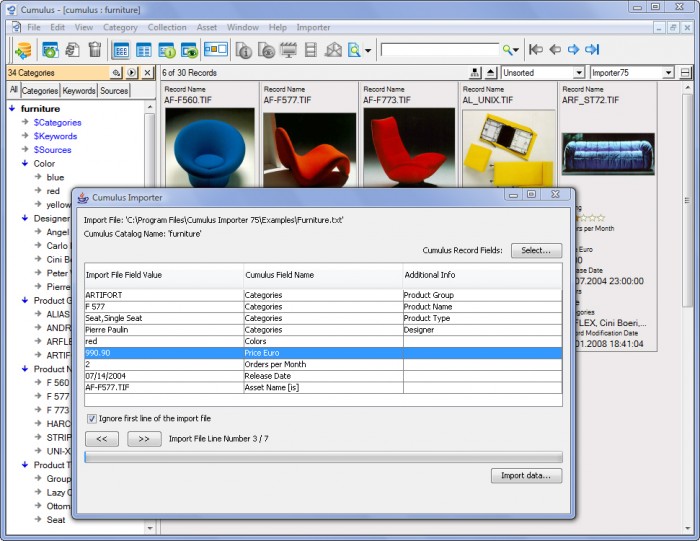The height and width of the screenshot is (541, 700).
Task: Click the quick search magnifier icon
Action: point(508,50)
